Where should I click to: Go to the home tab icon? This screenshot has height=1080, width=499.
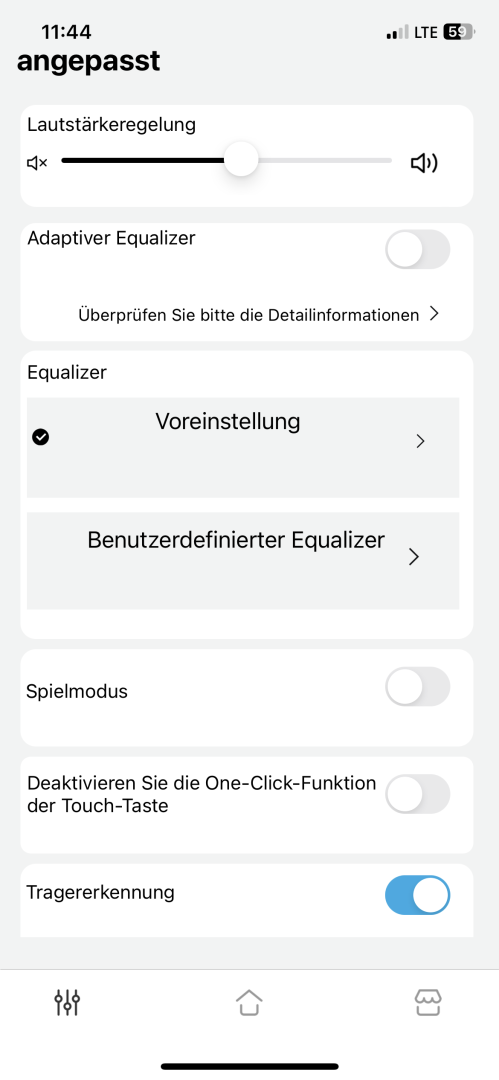point(250,1002)
